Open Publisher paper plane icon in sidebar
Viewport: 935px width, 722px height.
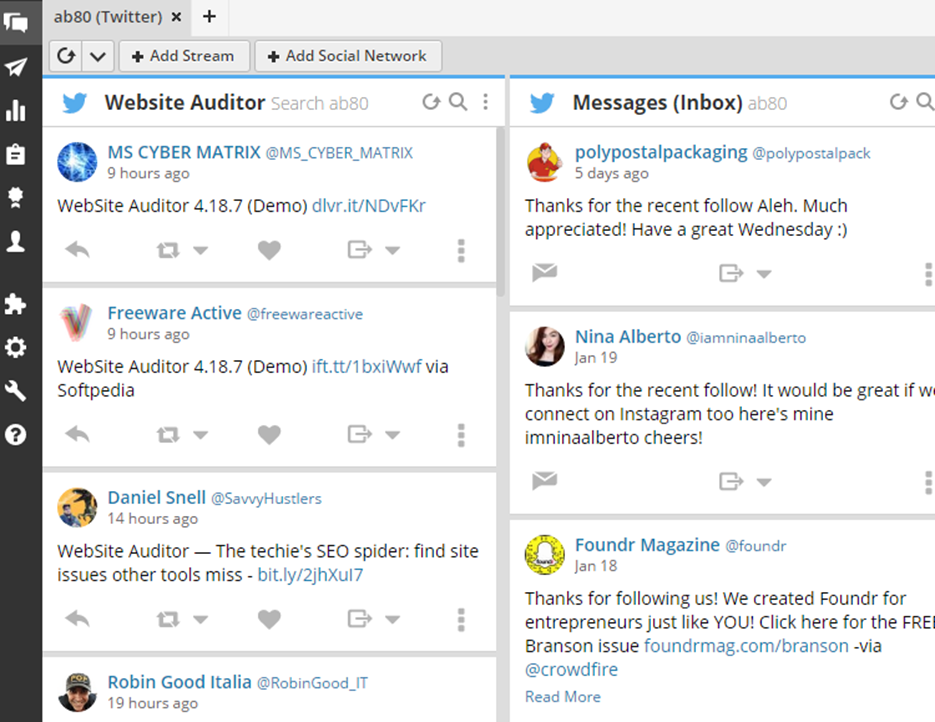pyautogui.click(x=16, y=67)
